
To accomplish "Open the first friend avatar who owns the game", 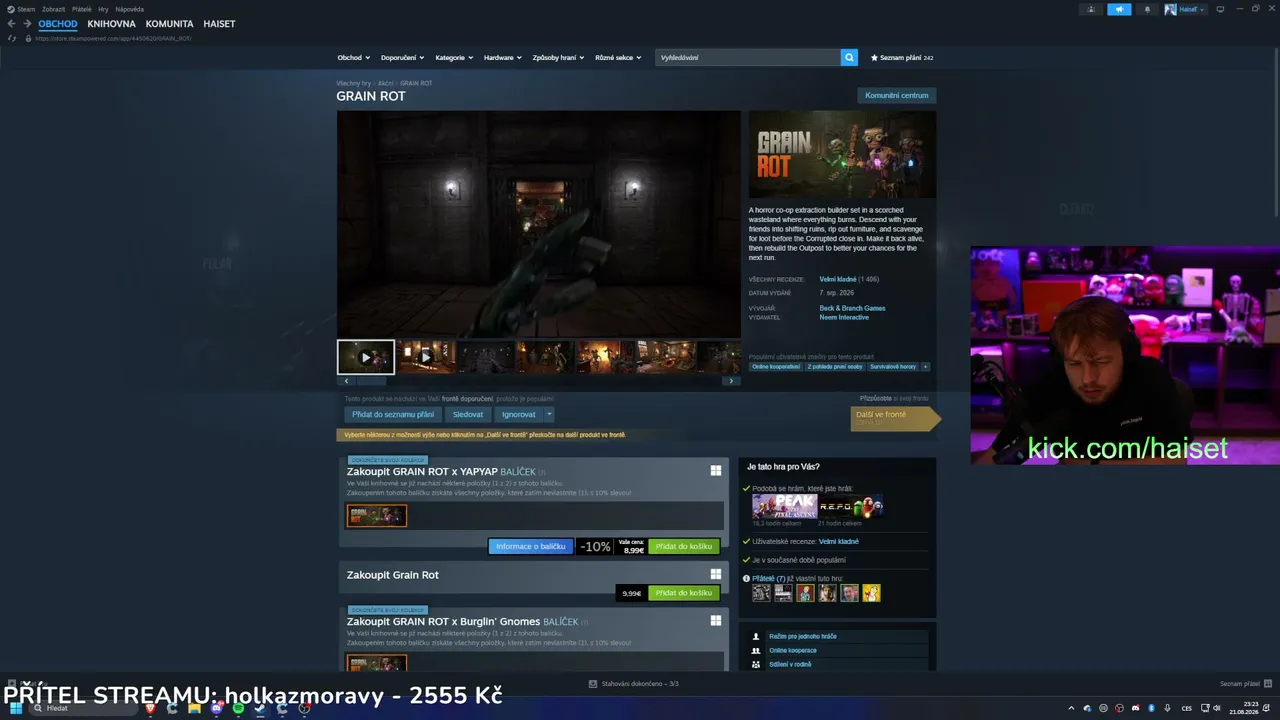I will click(761, 593).
